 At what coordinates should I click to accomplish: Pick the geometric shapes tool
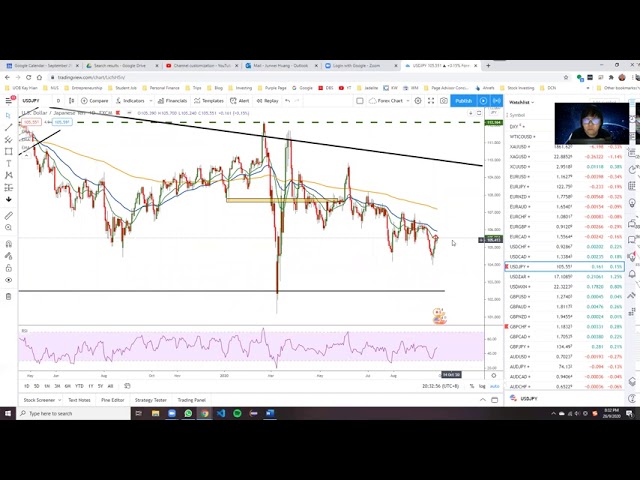point(9,151)
